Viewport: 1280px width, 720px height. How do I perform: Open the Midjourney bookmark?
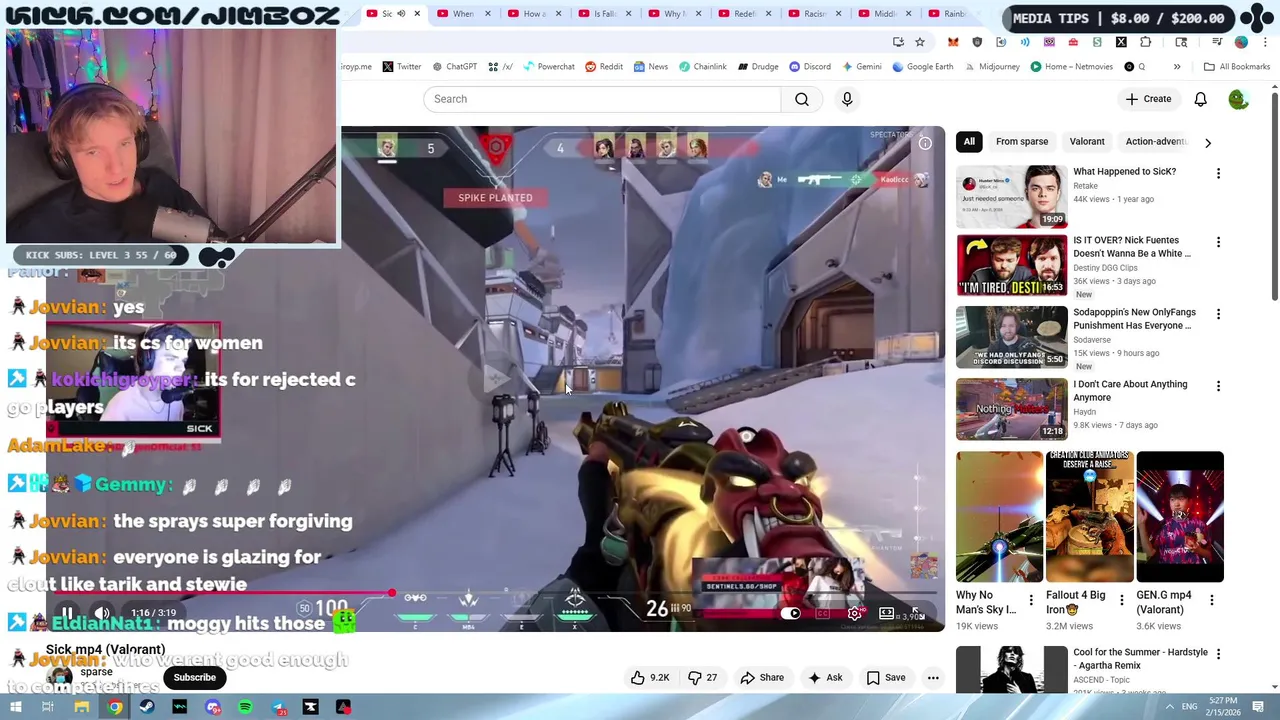point(992,67)
